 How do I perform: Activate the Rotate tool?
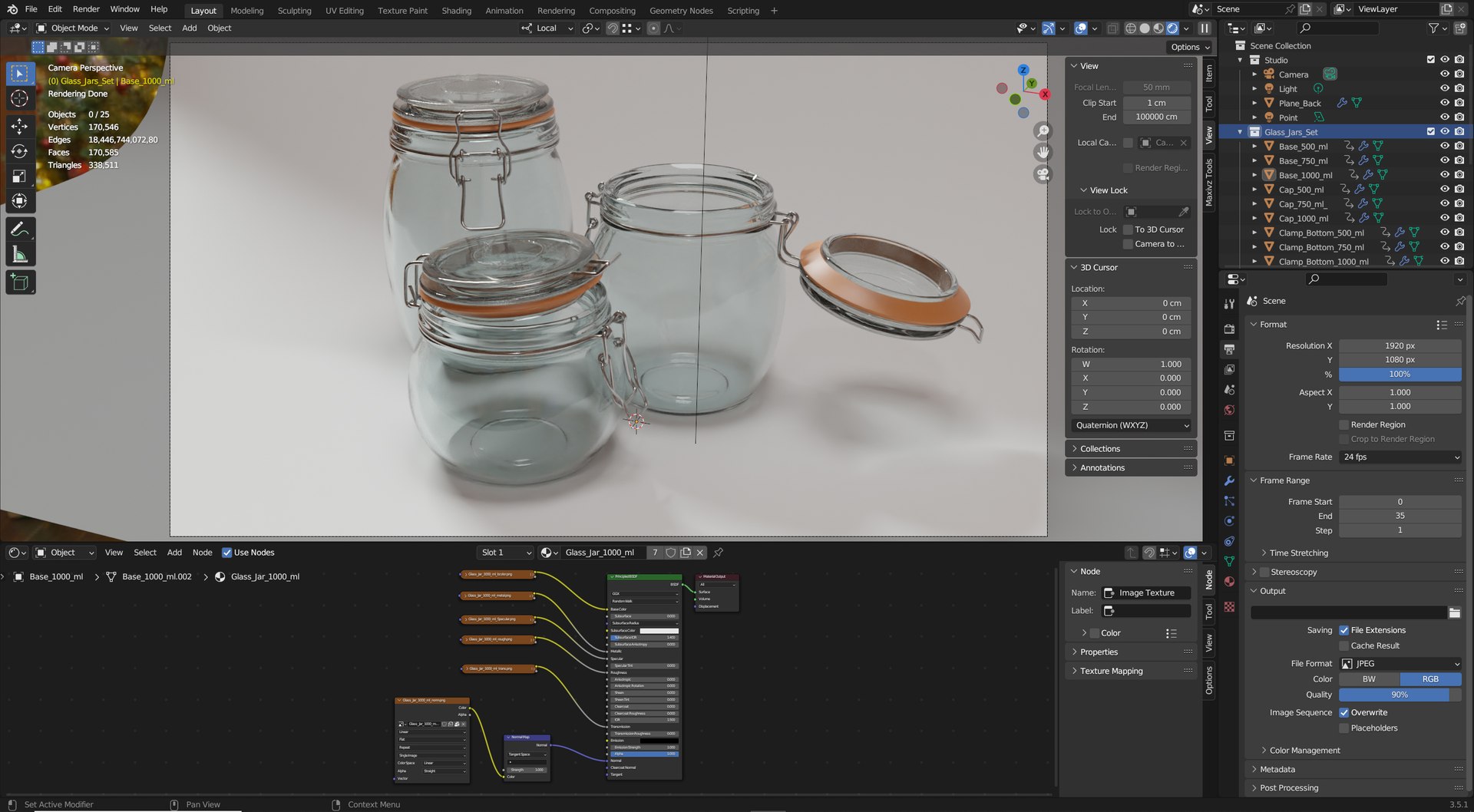click(x=20, y=151)
